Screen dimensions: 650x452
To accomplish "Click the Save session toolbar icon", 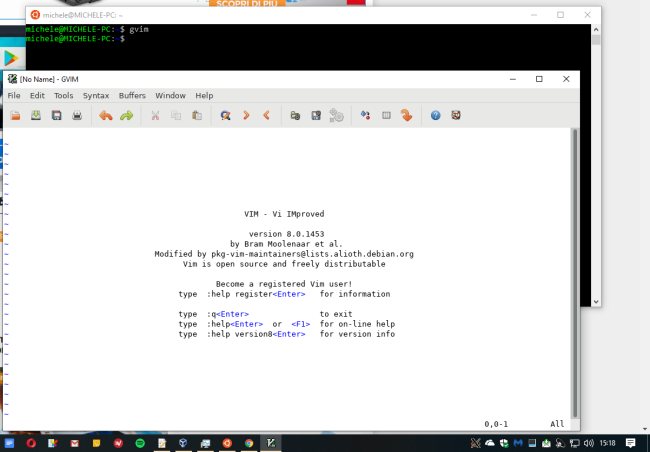I will pos(316,115).
